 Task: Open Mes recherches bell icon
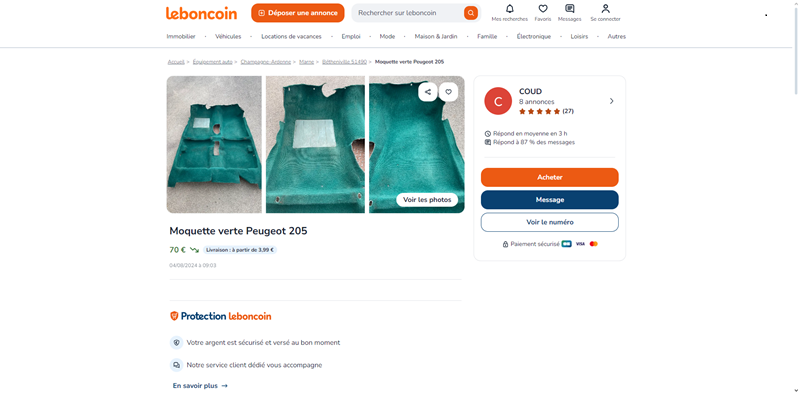509,9
